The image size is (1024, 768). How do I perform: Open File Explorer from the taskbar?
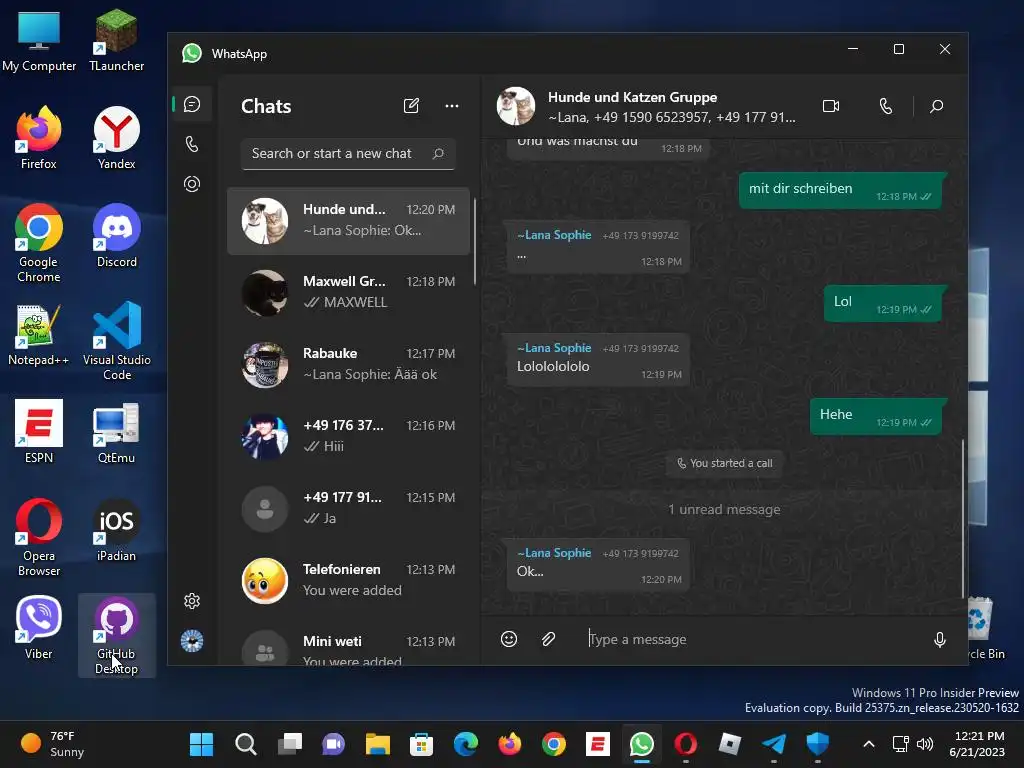[x=377, y=744]
